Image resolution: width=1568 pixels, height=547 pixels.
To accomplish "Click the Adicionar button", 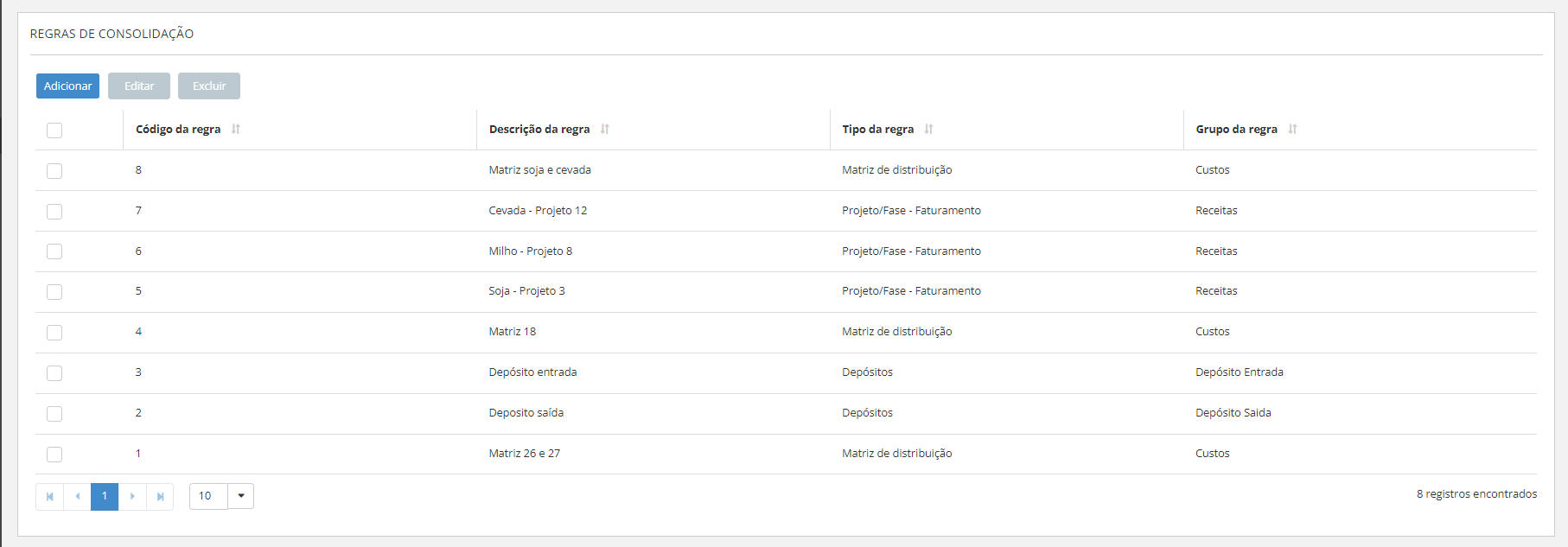I will (x=67, y=86).
